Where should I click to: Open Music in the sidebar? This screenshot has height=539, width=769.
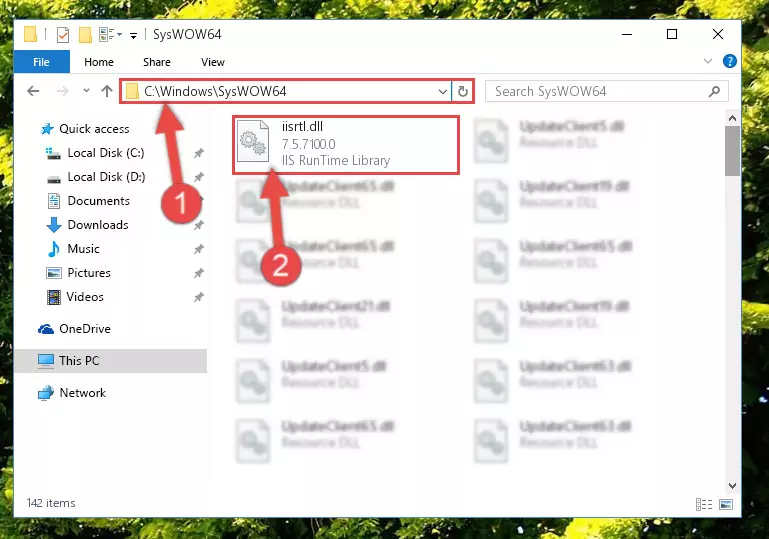pos(83,249)
